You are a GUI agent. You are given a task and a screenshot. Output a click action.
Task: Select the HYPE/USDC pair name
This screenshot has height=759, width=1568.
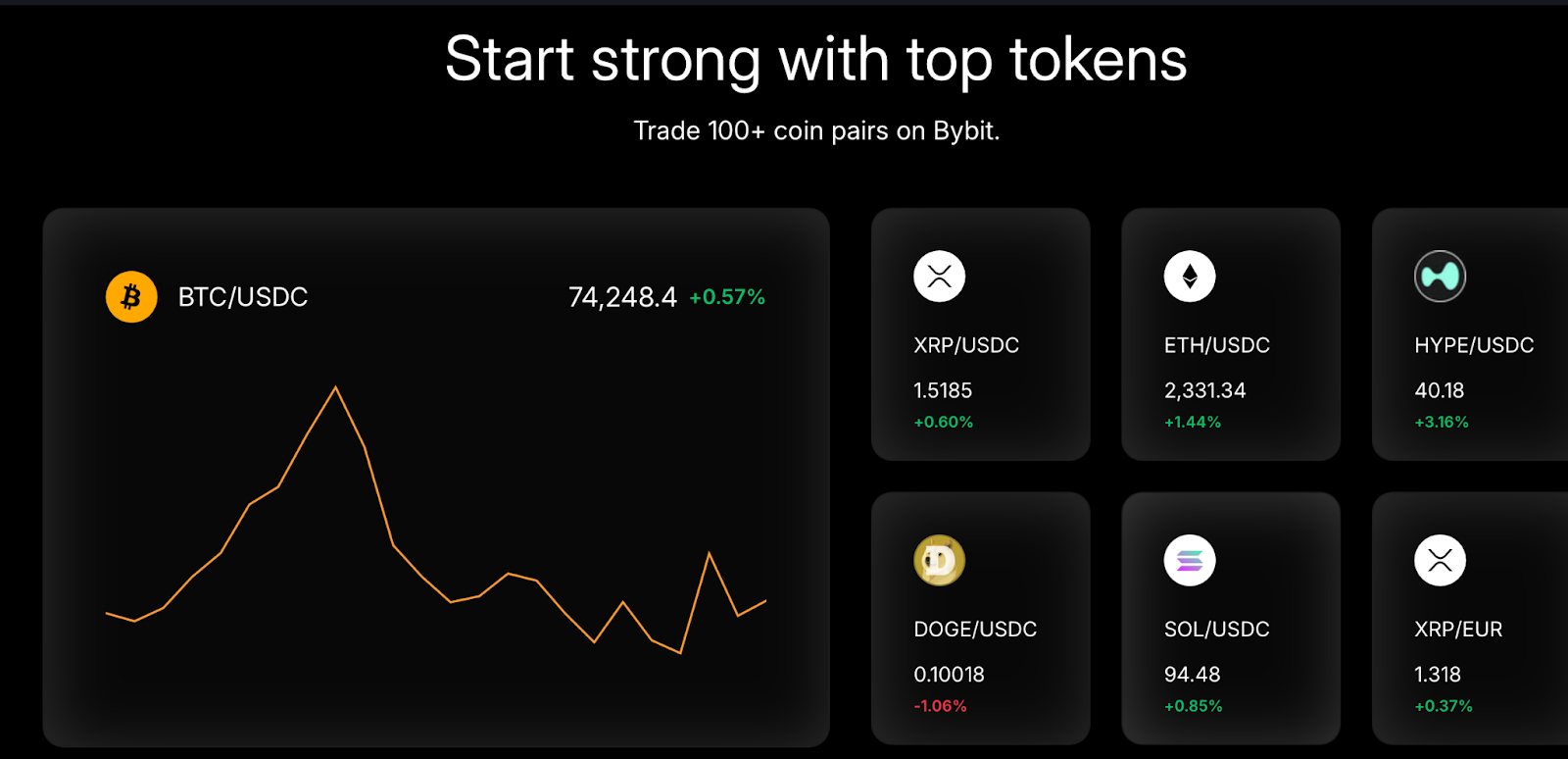pos(1474,345)
